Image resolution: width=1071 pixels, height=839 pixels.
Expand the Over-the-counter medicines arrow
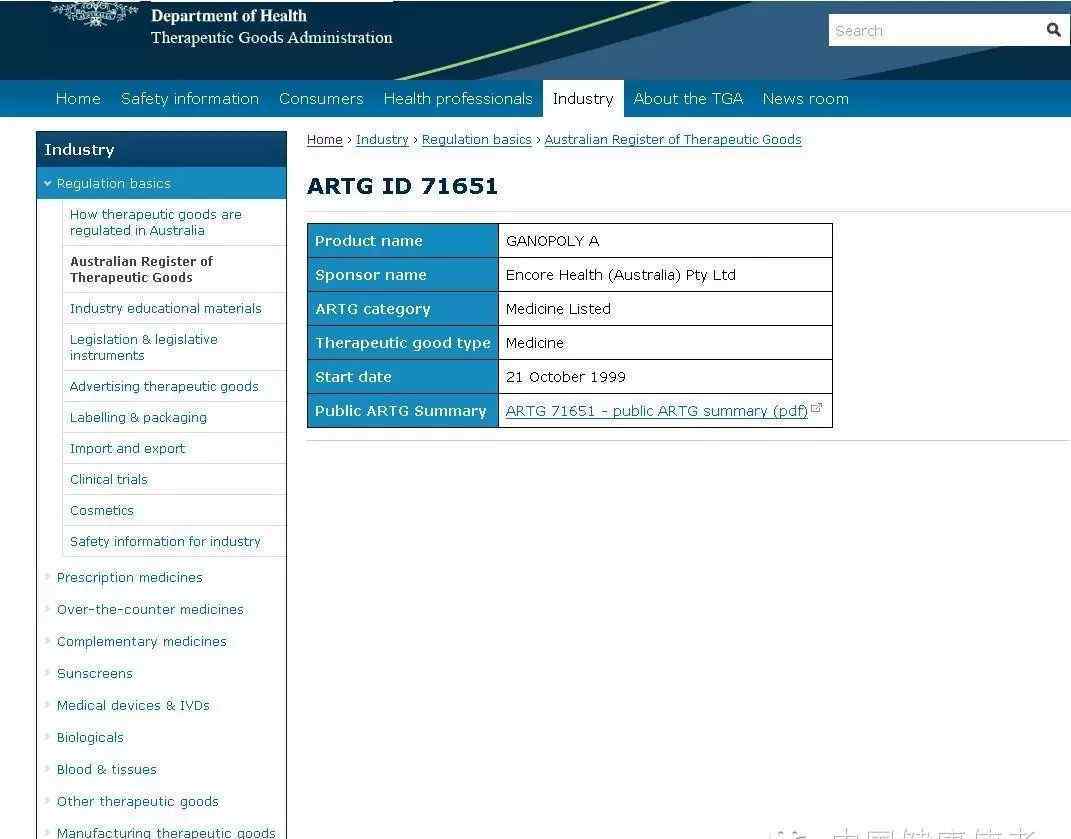click(47, 609)
